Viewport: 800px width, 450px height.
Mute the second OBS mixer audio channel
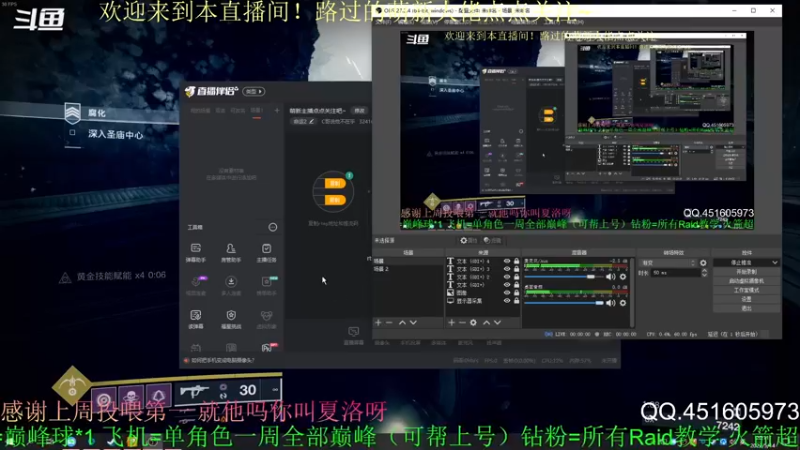[x=611, y=303]
